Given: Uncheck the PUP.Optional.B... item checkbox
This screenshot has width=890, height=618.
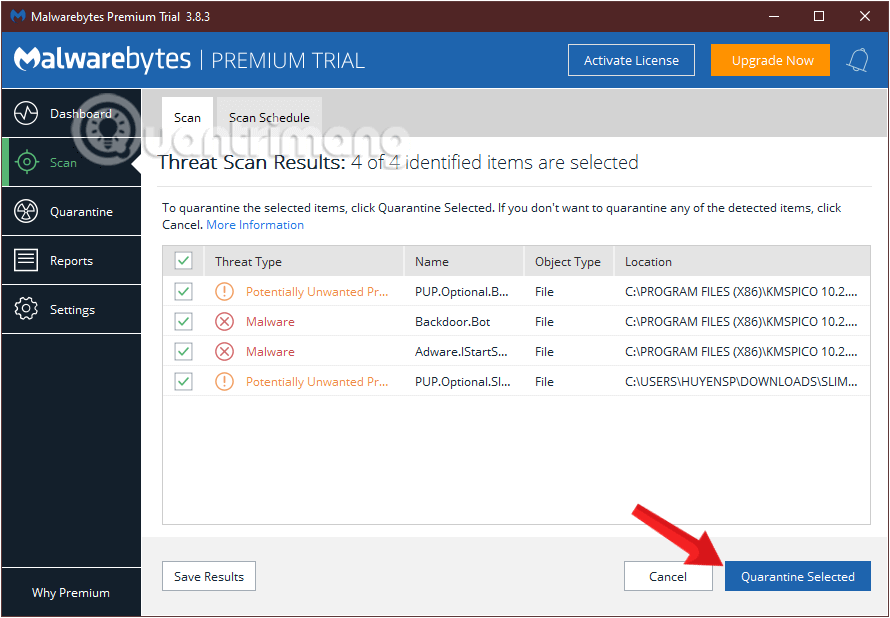Looking at the screenshot, I should pyautogui.click(x=183, y=292).
